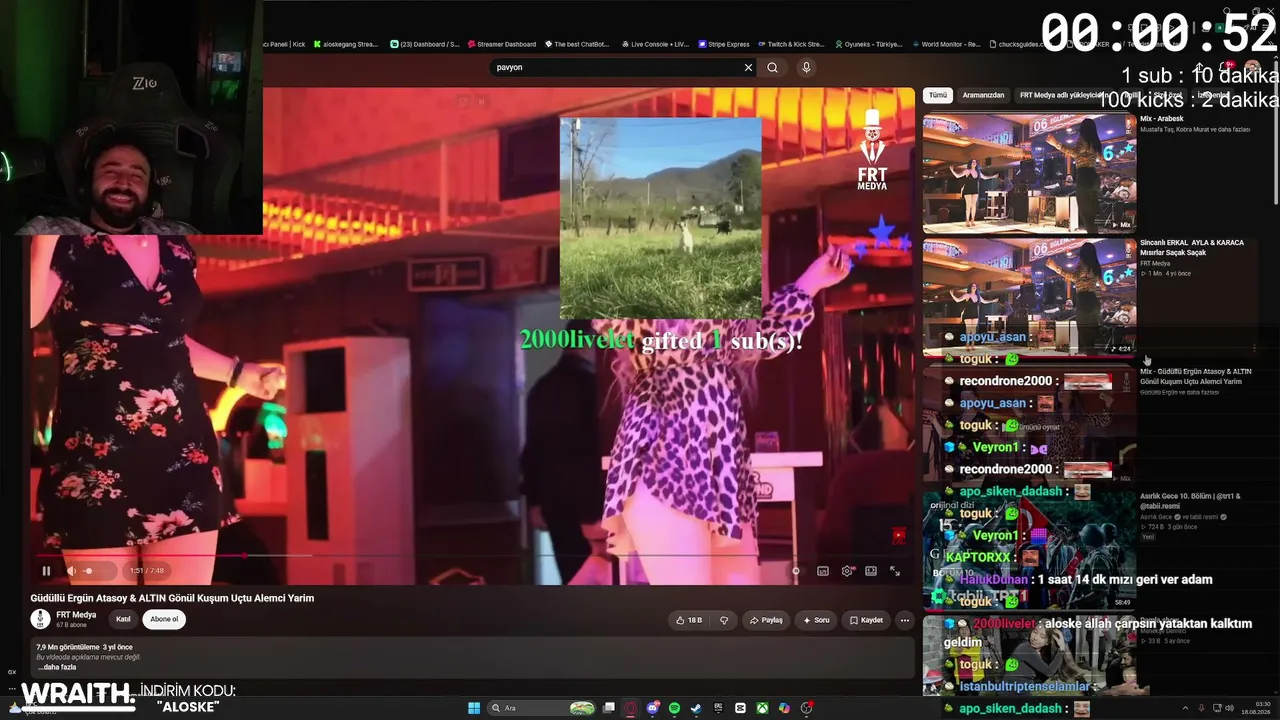Click FRT Medya channel name
The width and height of the screenshot is (1280, 720).
tap(76, 615)
